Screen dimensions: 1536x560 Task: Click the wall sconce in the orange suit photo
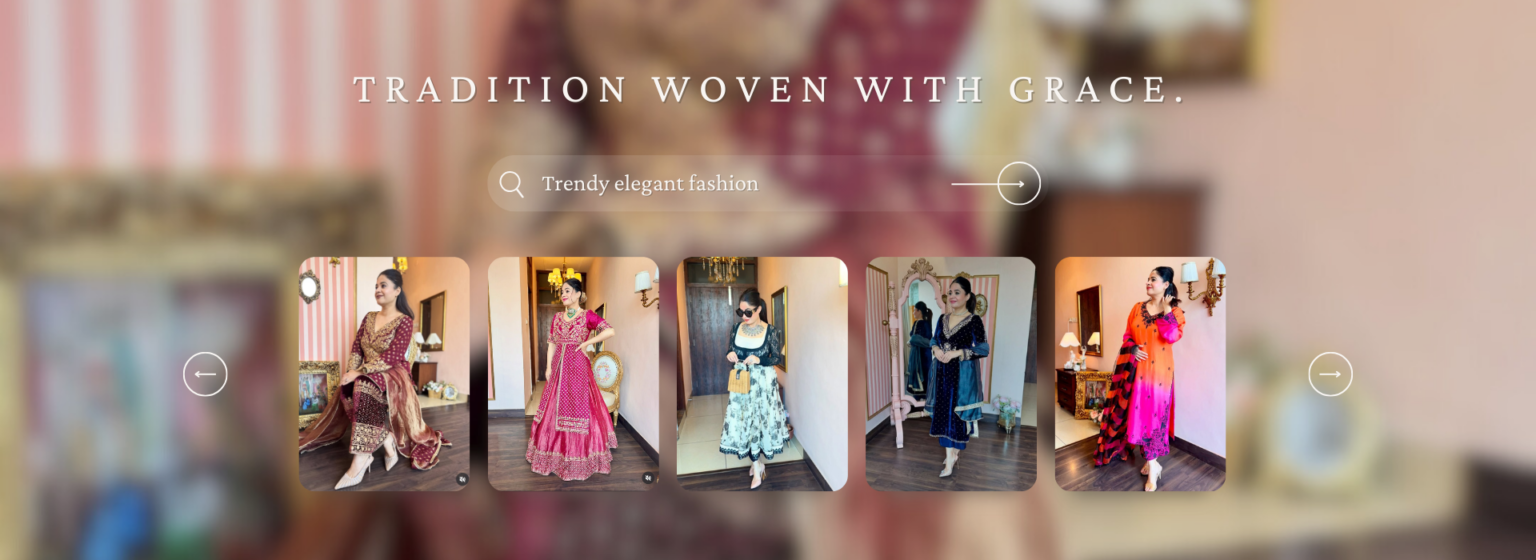tap(1204, 284)
